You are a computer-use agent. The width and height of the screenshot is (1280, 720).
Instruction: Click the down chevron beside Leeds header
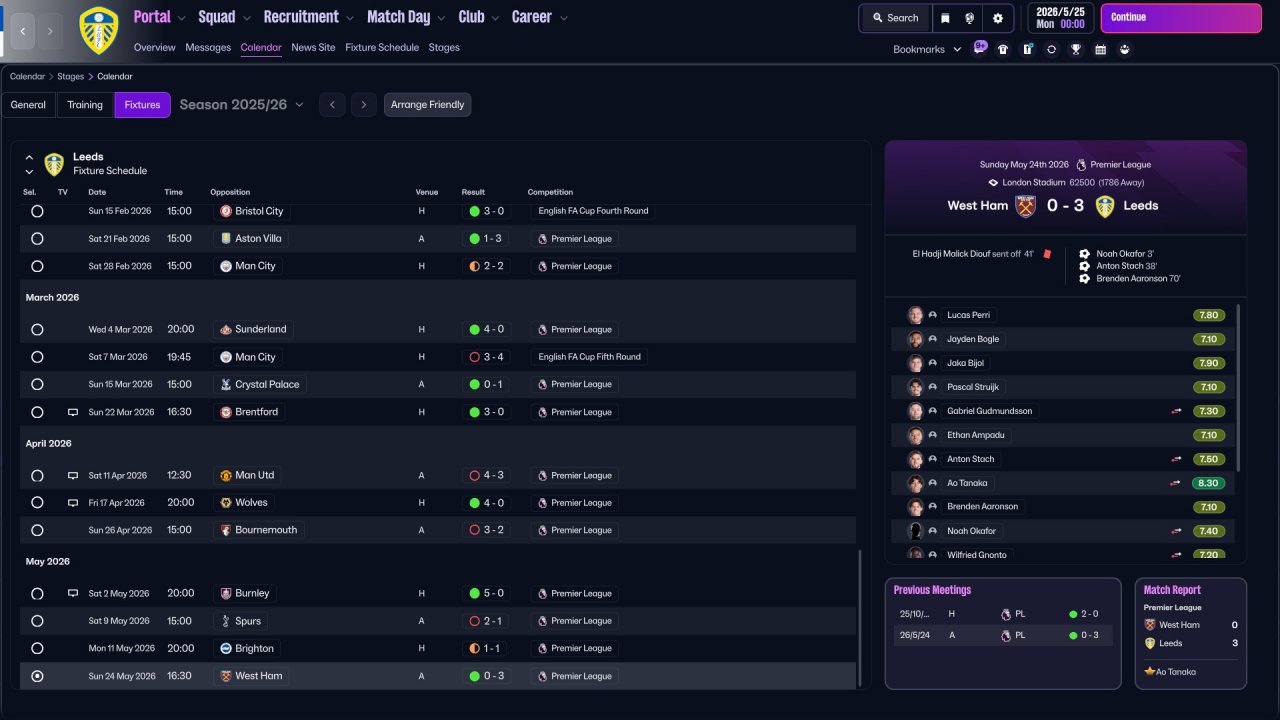click(x=29, y=172)
